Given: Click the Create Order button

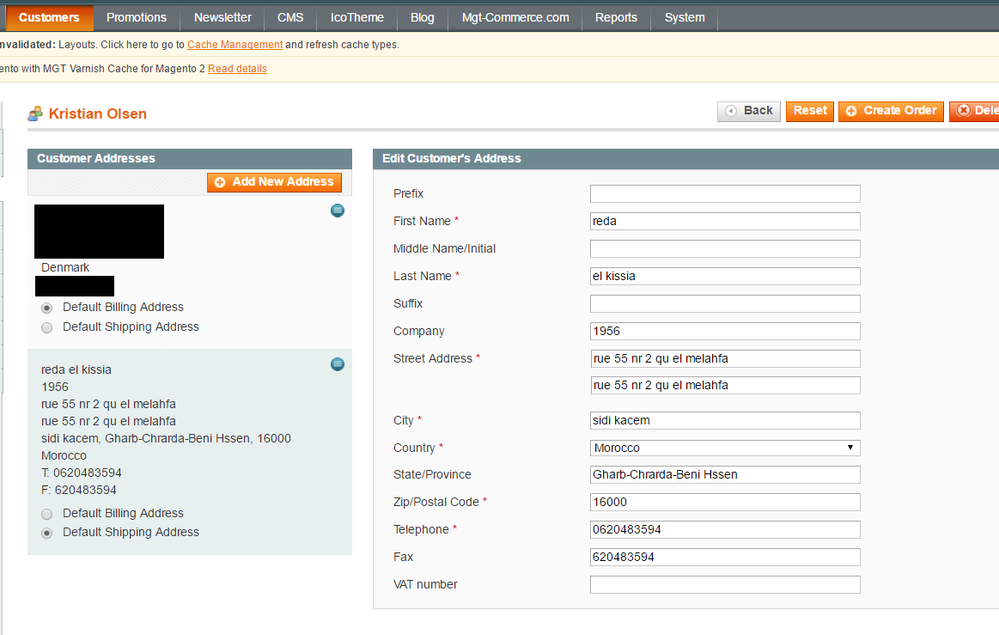Looking at the screenshot, I should click(890, 111).
